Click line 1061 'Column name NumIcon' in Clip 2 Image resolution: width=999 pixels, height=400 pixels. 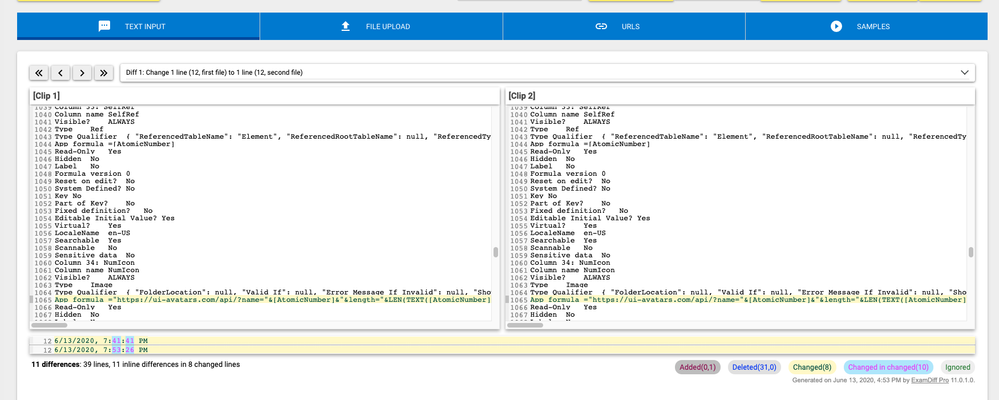click(572, 269)
